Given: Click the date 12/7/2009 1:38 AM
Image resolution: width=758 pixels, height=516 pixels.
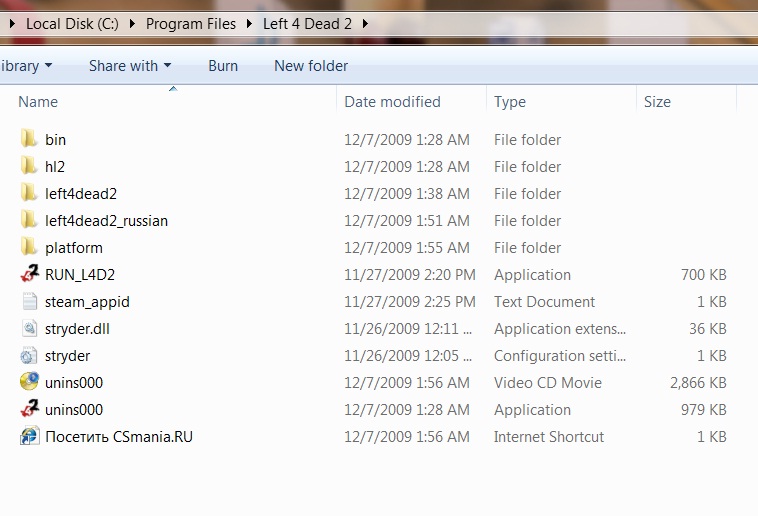Looking at the screenshot, I should [x=407, y=194].
